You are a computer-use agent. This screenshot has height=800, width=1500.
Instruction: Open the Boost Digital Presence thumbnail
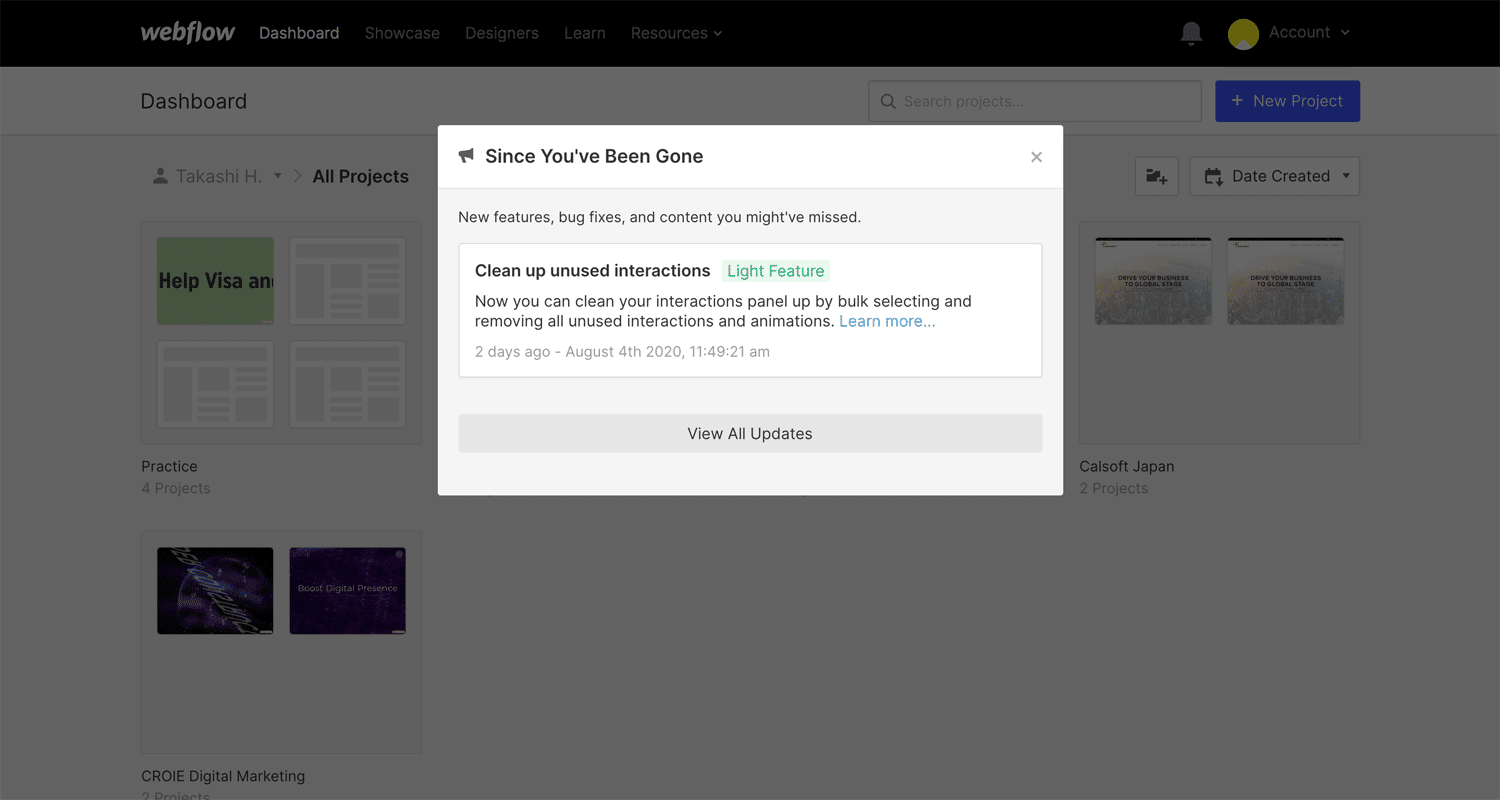point(348,590)
